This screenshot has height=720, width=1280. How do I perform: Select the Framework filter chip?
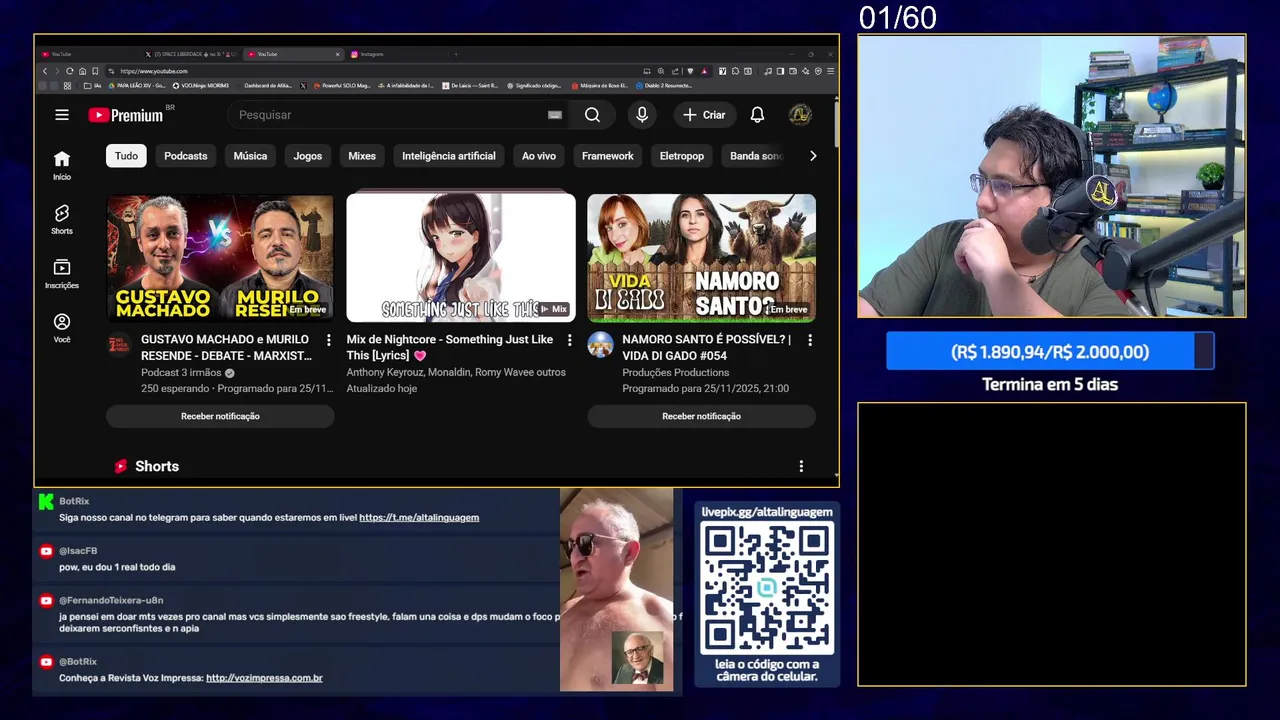click(608, 156)
